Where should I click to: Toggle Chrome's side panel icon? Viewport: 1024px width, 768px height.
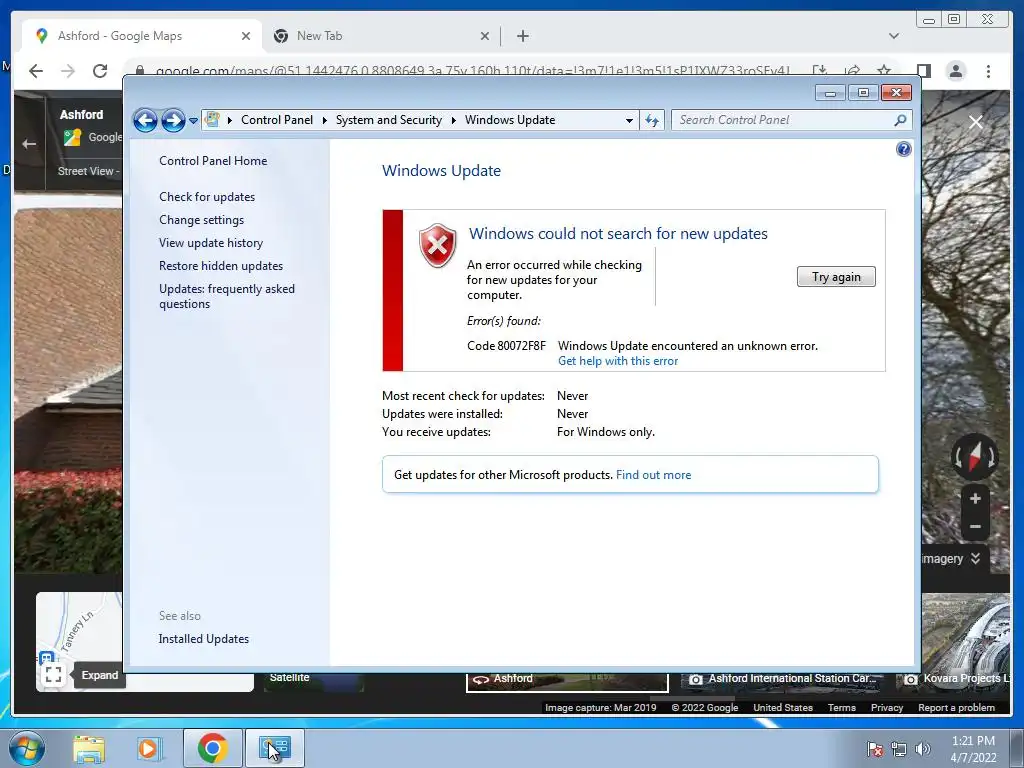(923, 71)
